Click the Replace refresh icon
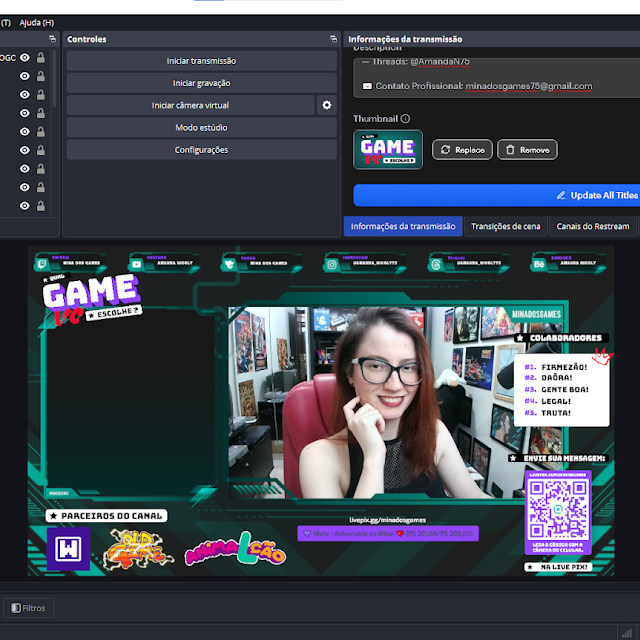This screenshot has width=640, height=640. (445, 150)
